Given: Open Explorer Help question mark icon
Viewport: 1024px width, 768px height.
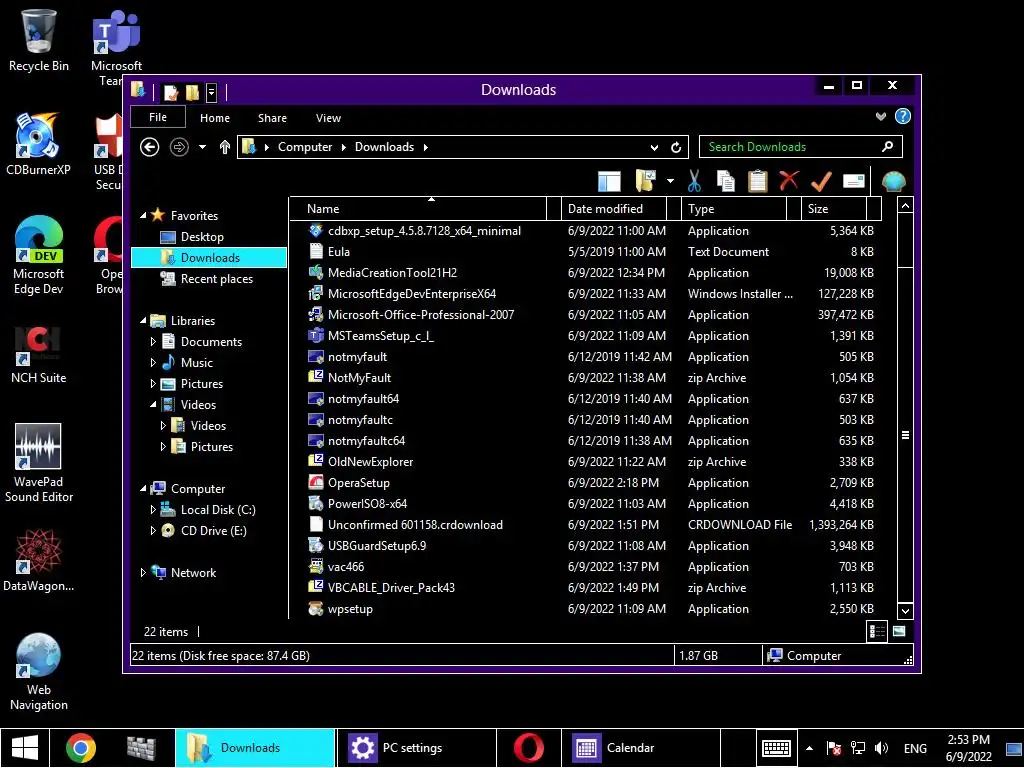Looking at the screenshot, I should pyautogui.click(x=903, y=116).
